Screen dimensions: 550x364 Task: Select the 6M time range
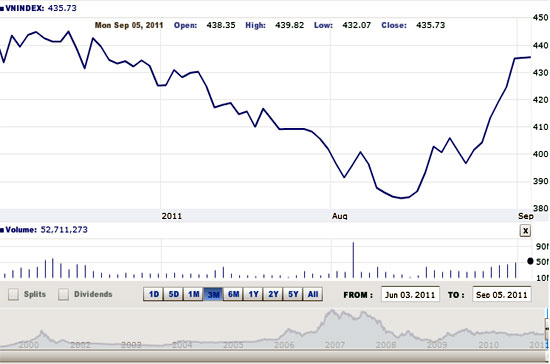[x=233, y=294]
